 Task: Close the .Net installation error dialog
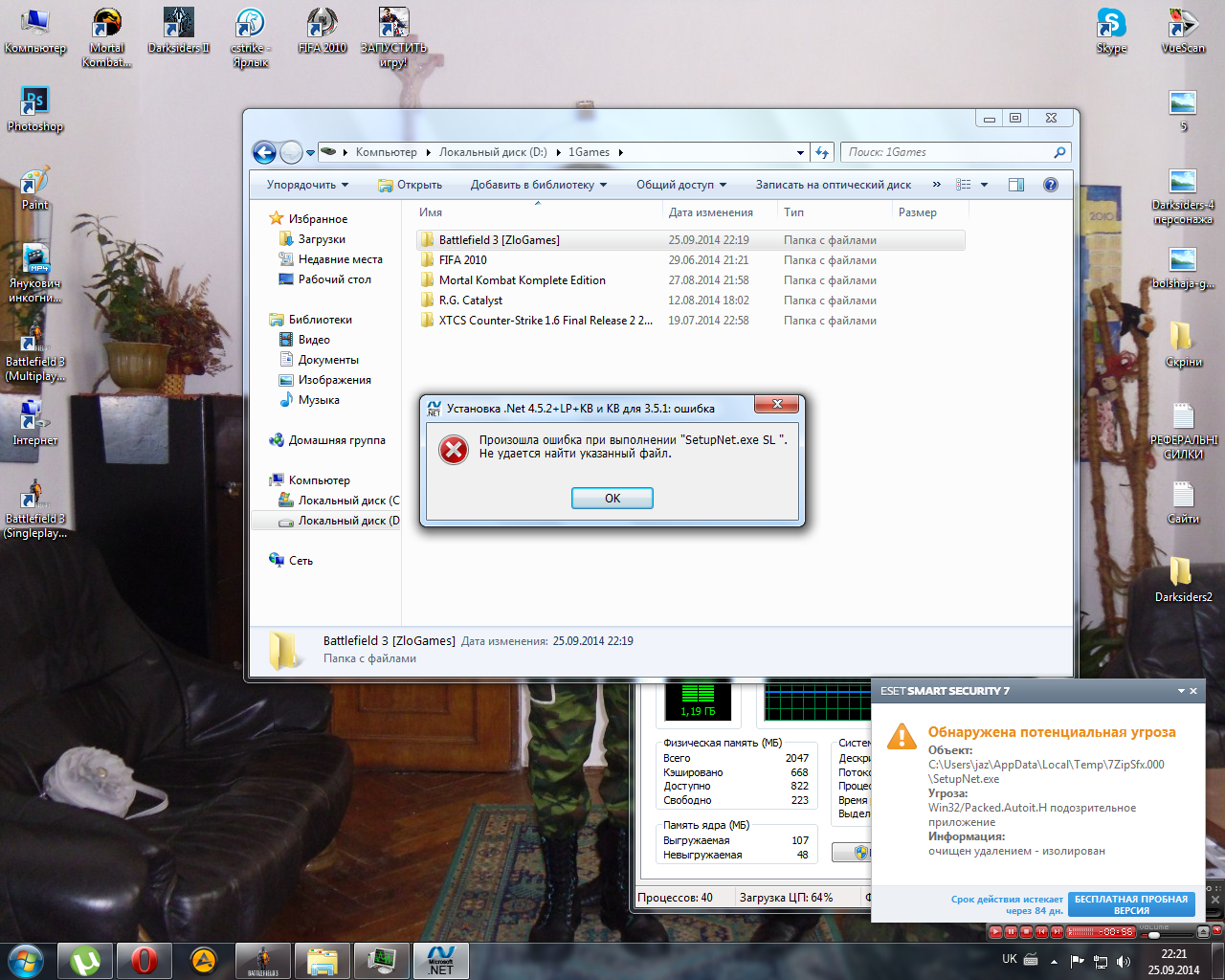point(777,404)
